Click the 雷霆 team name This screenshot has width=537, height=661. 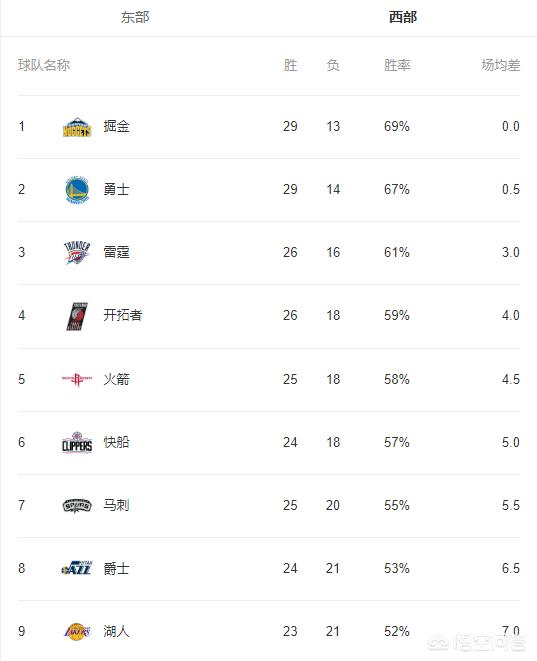[116, 252]
